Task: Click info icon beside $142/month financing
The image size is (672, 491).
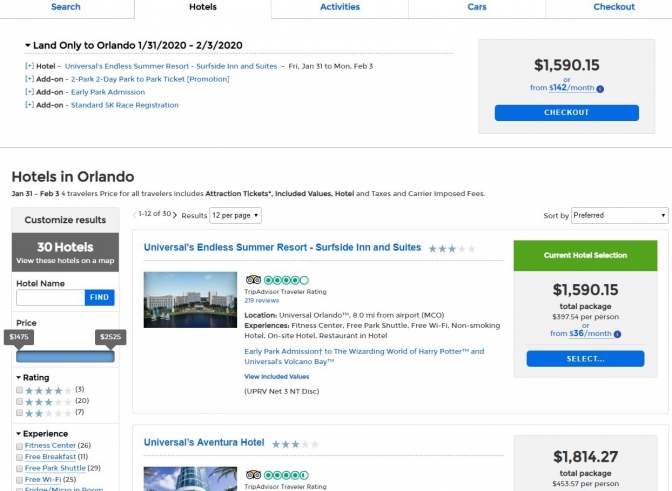Action: tap(600, 89)
